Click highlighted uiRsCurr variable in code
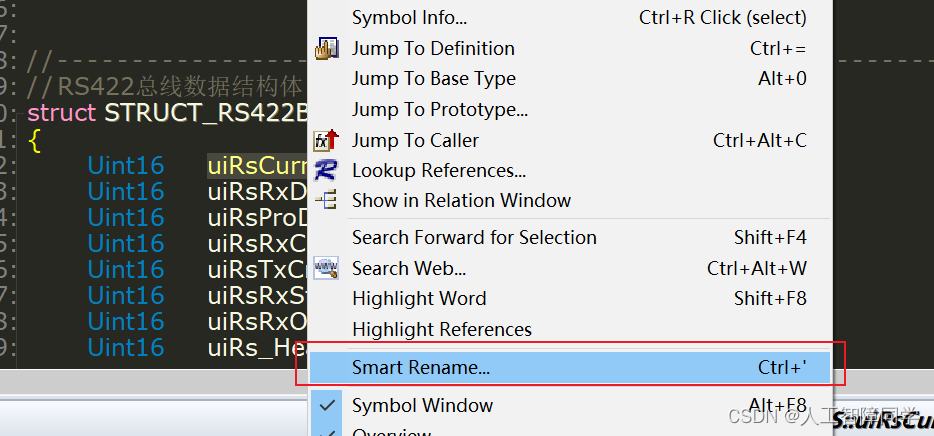 (257, 166)
